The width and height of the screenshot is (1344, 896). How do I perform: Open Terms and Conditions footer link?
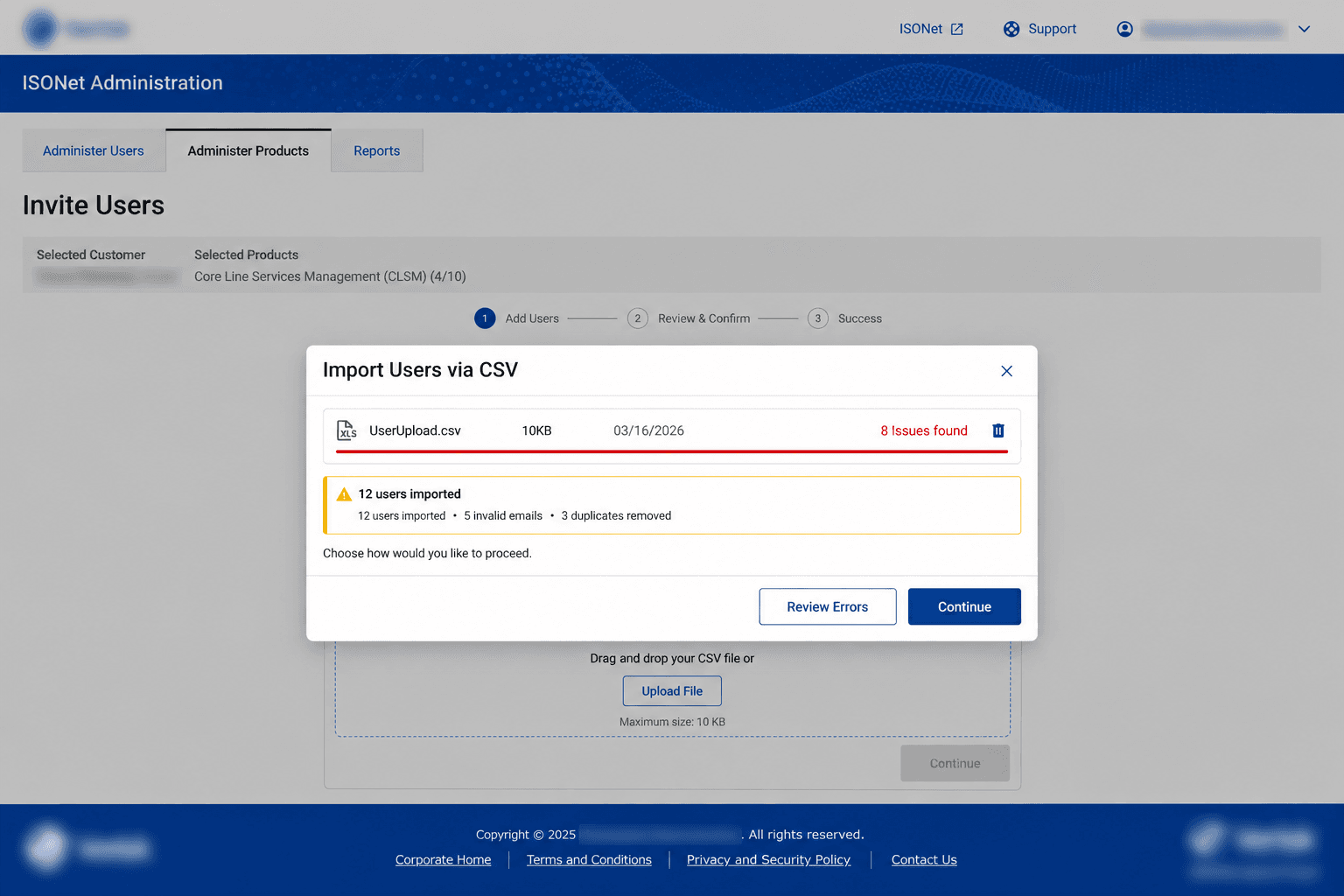tap(589, 860)
